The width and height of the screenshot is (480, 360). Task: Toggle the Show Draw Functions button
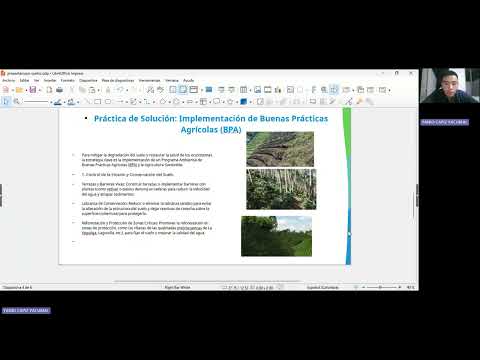334,90
